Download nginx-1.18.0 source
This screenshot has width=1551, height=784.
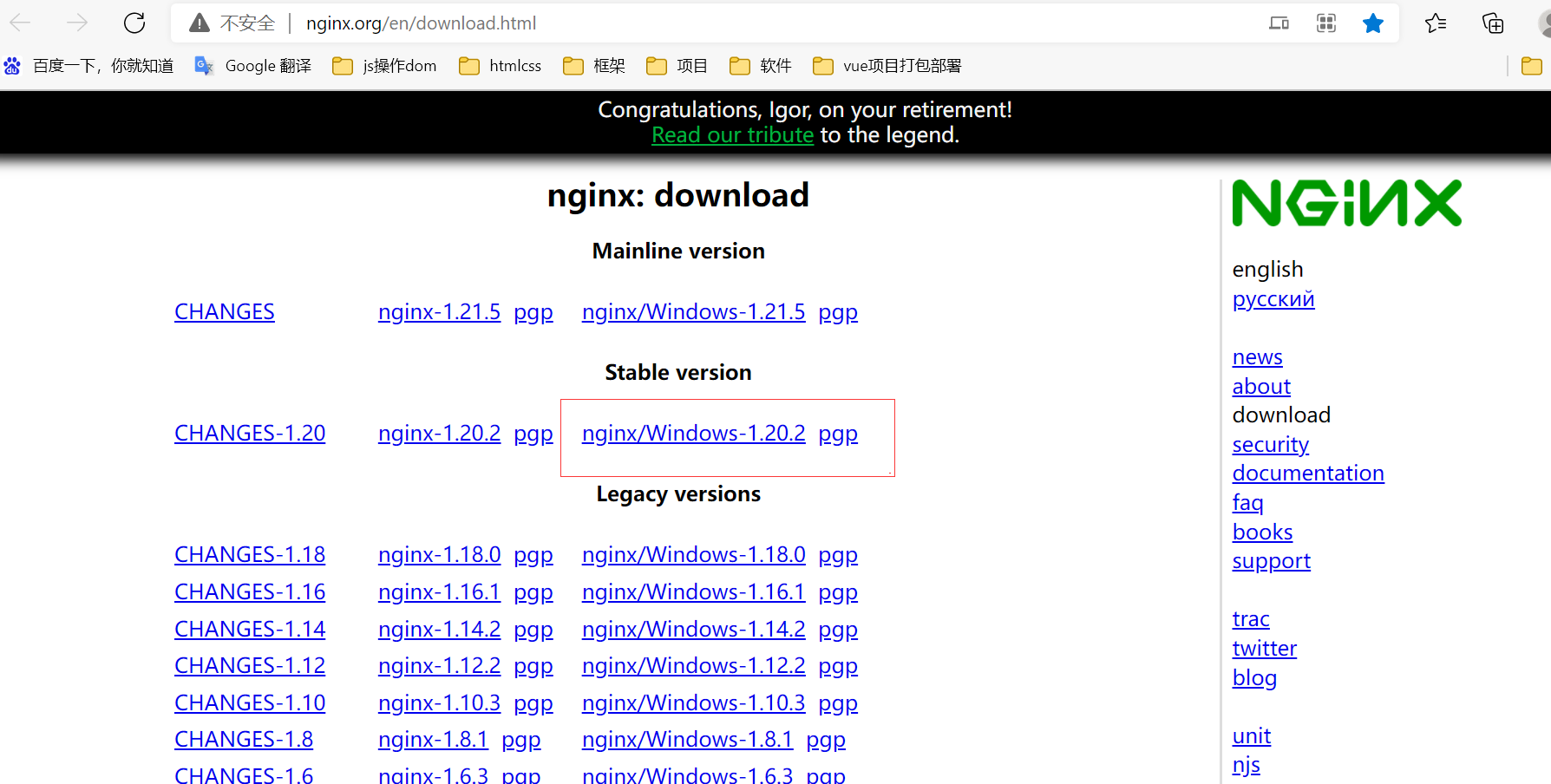pyautogui.click(x=439, y=555)
